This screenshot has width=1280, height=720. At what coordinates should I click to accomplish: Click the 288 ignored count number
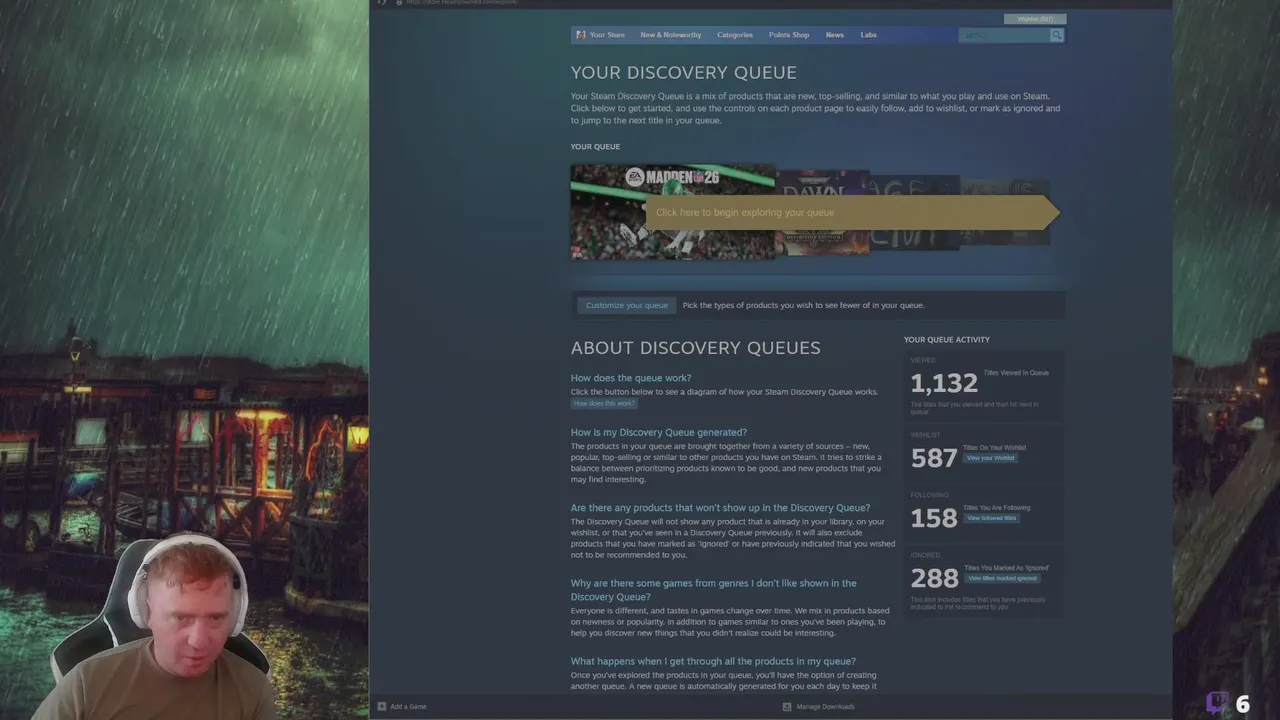(x=934, y=578)
